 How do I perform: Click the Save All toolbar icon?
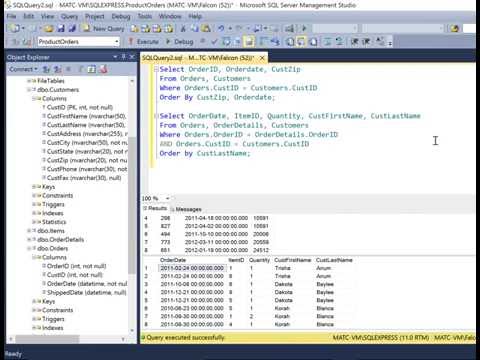point(72,29)
